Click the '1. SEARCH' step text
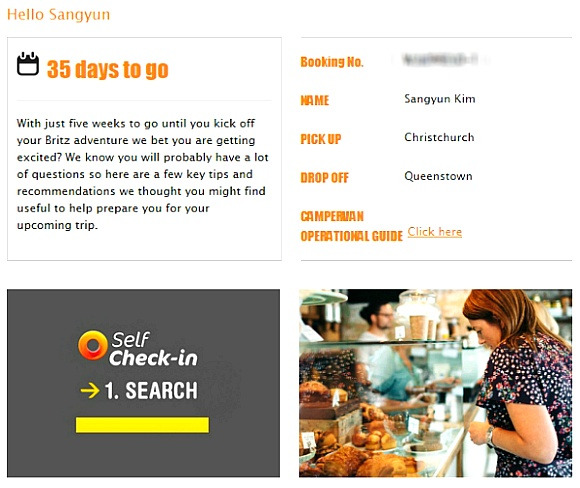580x488 pixels. (151, 391)
